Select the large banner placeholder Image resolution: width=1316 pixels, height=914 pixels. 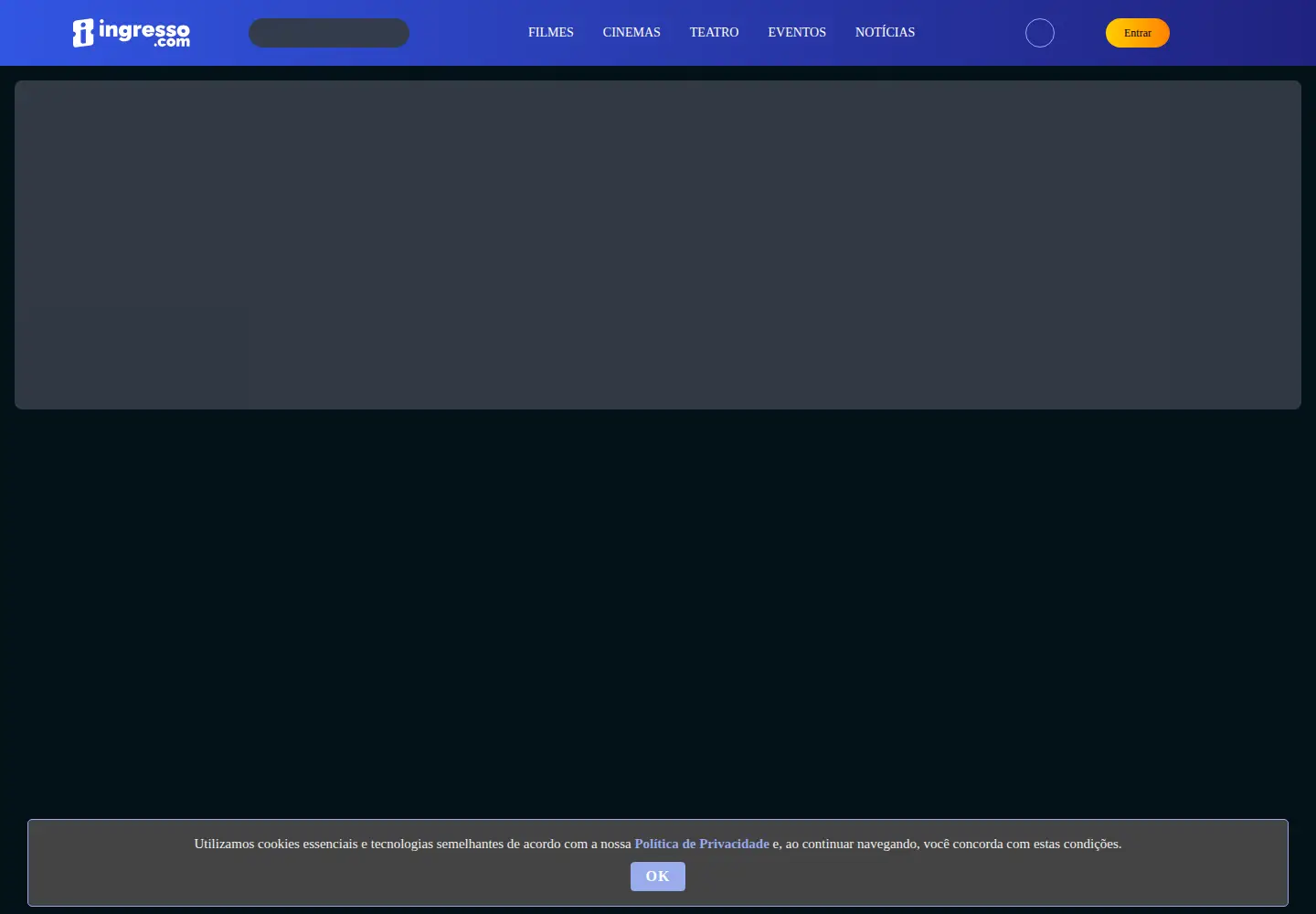click(658, 245)
